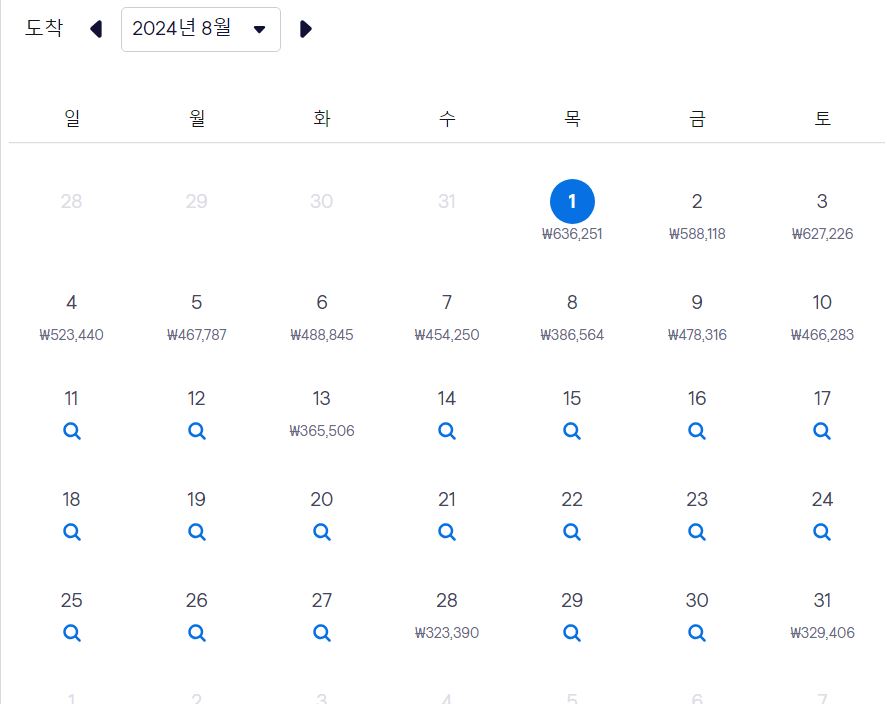This screenshot has height=704, width=887.
Task: Choose August 8 date number
Action: pos(572,302)
